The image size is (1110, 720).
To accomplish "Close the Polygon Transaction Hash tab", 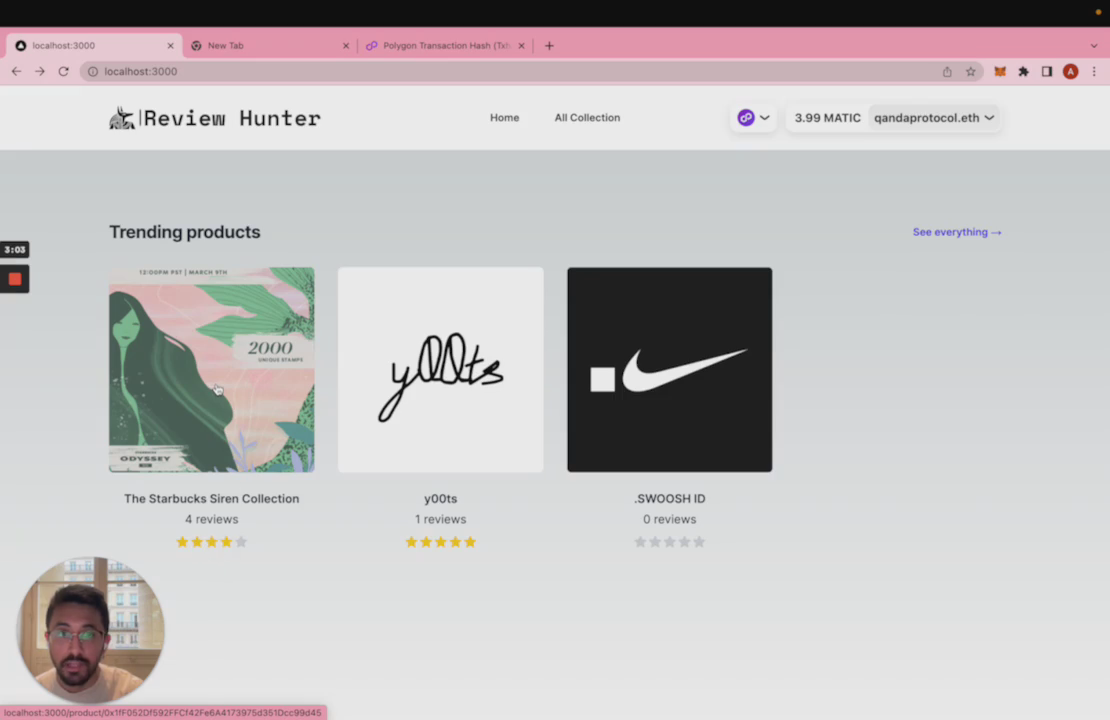I will coord(522,45).
